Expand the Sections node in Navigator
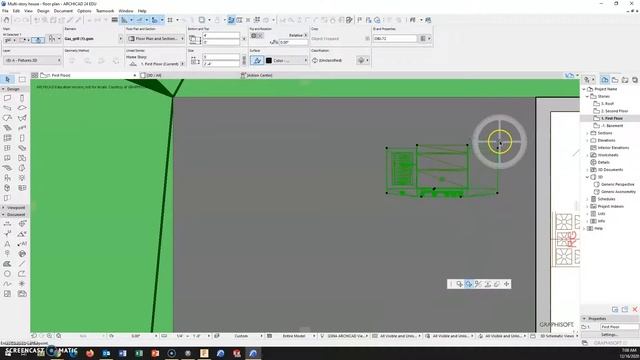Screen dimensions: 640x360 pyautogui.click(x=588, y=133)
